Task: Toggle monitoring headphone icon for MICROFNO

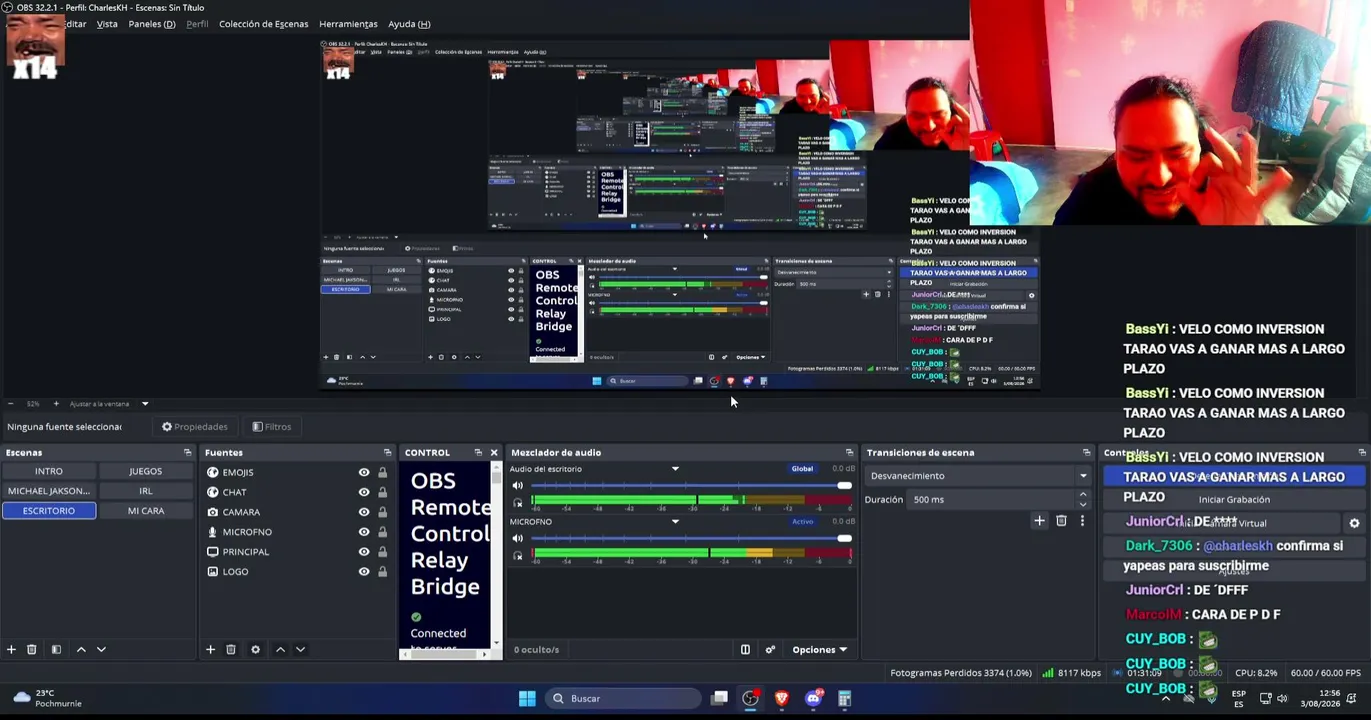Action: (x=517, y=555)
